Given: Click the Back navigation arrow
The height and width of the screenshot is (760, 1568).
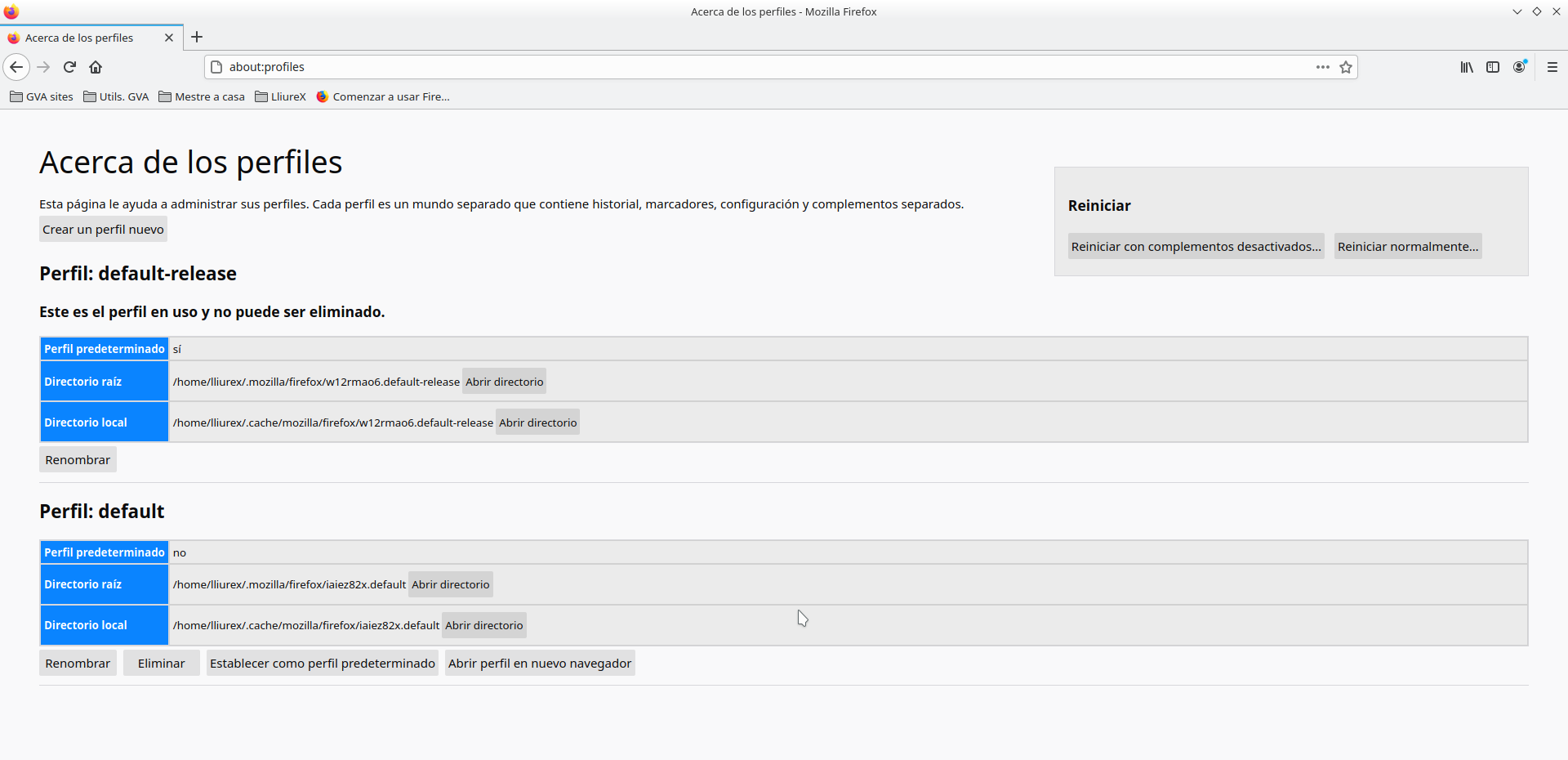Looking at the screenshot, I should click(16, 67).
